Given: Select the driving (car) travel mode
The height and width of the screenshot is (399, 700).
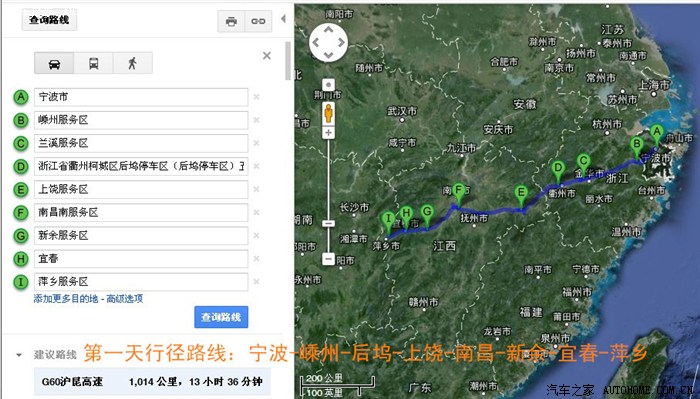Looking at the screenshot, I should 54,63.
